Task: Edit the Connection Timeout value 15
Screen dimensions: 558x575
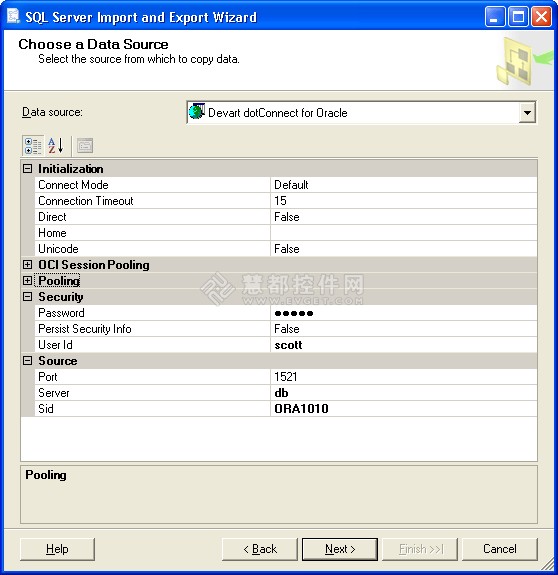Action: click(404, 201)
